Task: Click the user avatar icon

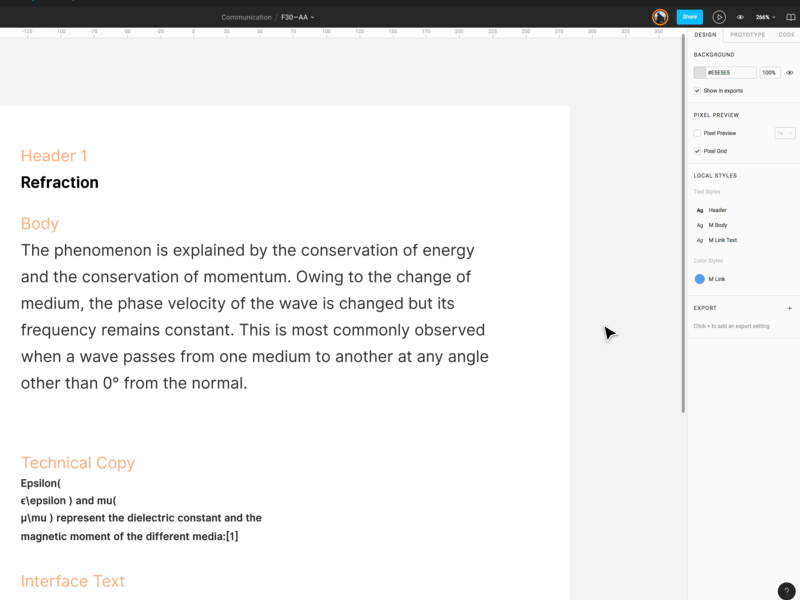Action: [660, 17]
